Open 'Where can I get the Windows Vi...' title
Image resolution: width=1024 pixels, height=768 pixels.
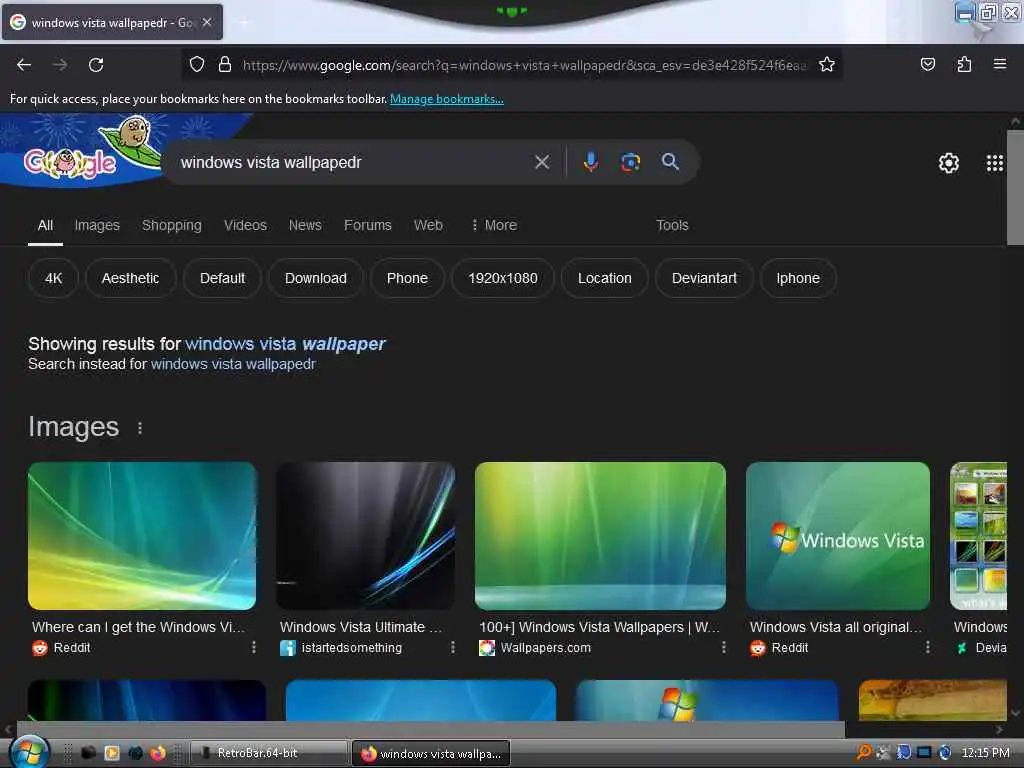[138, 627]
